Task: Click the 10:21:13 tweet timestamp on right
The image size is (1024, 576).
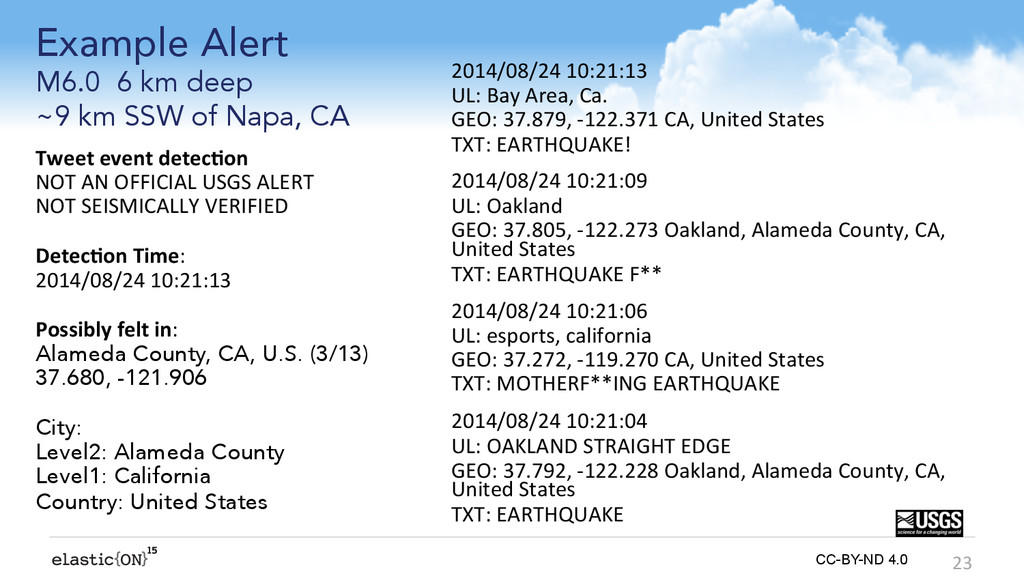Action: click(x=549, y=71)
